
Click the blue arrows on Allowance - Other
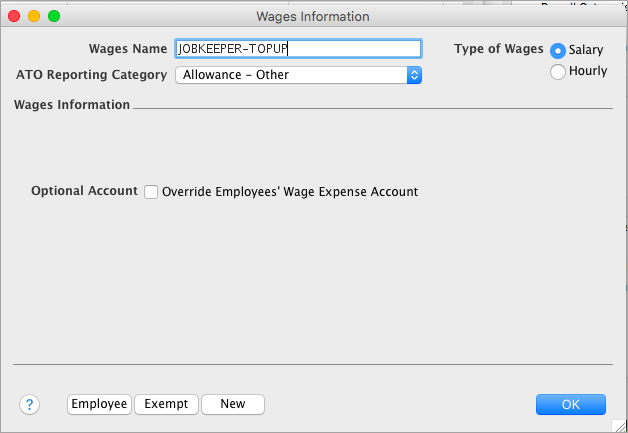pos(414,74)
